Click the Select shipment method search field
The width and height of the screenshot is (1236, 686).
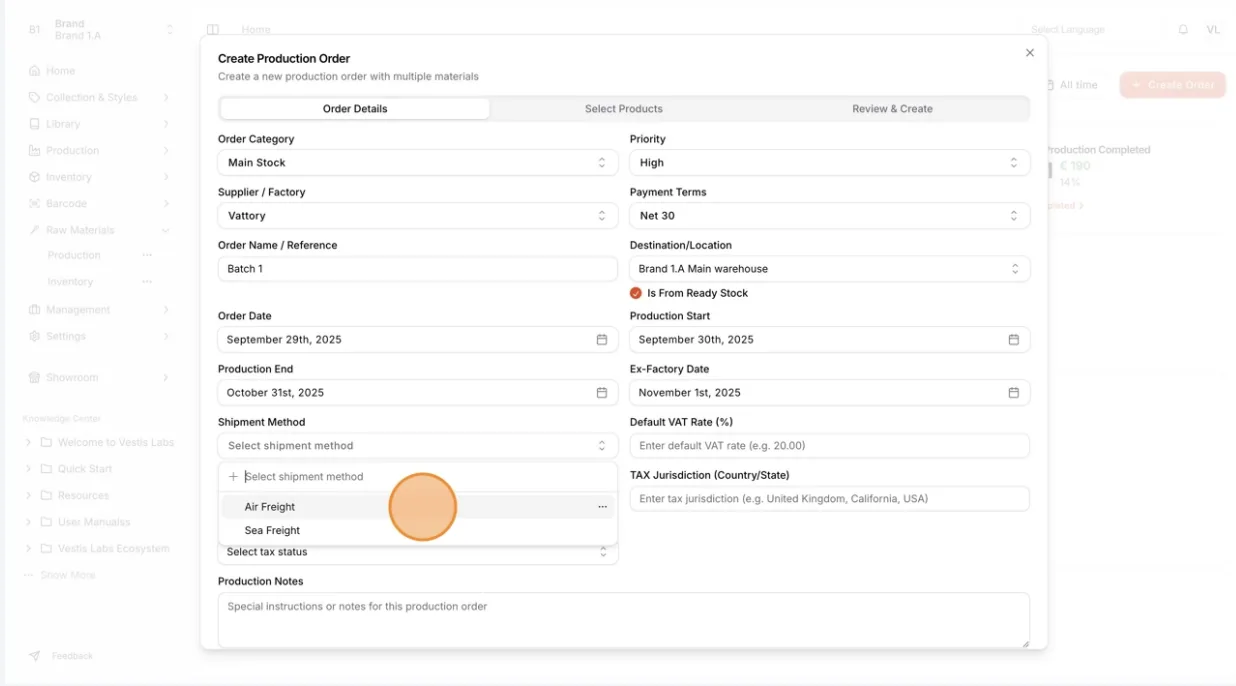point(420,477)
